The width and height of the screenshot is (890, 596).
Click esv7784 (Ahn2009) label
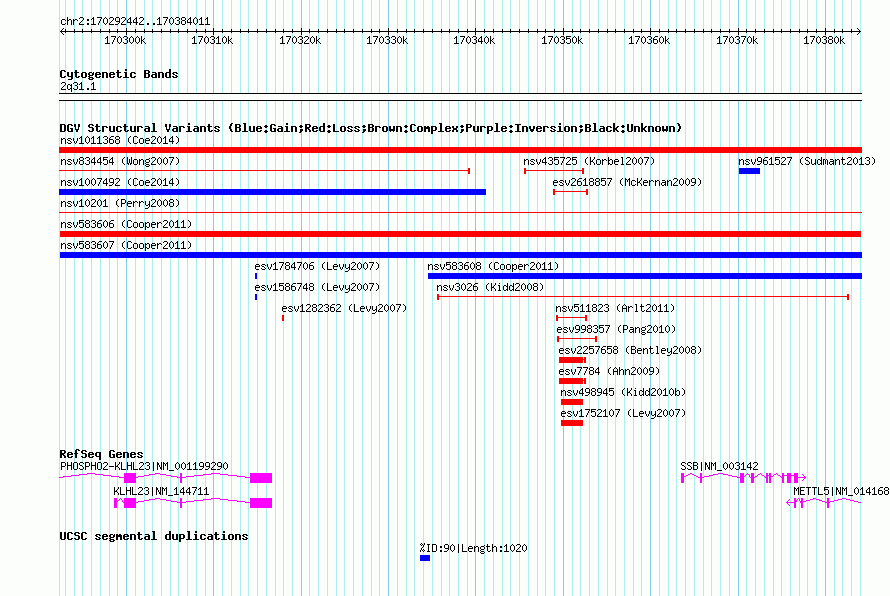[609, 371]
